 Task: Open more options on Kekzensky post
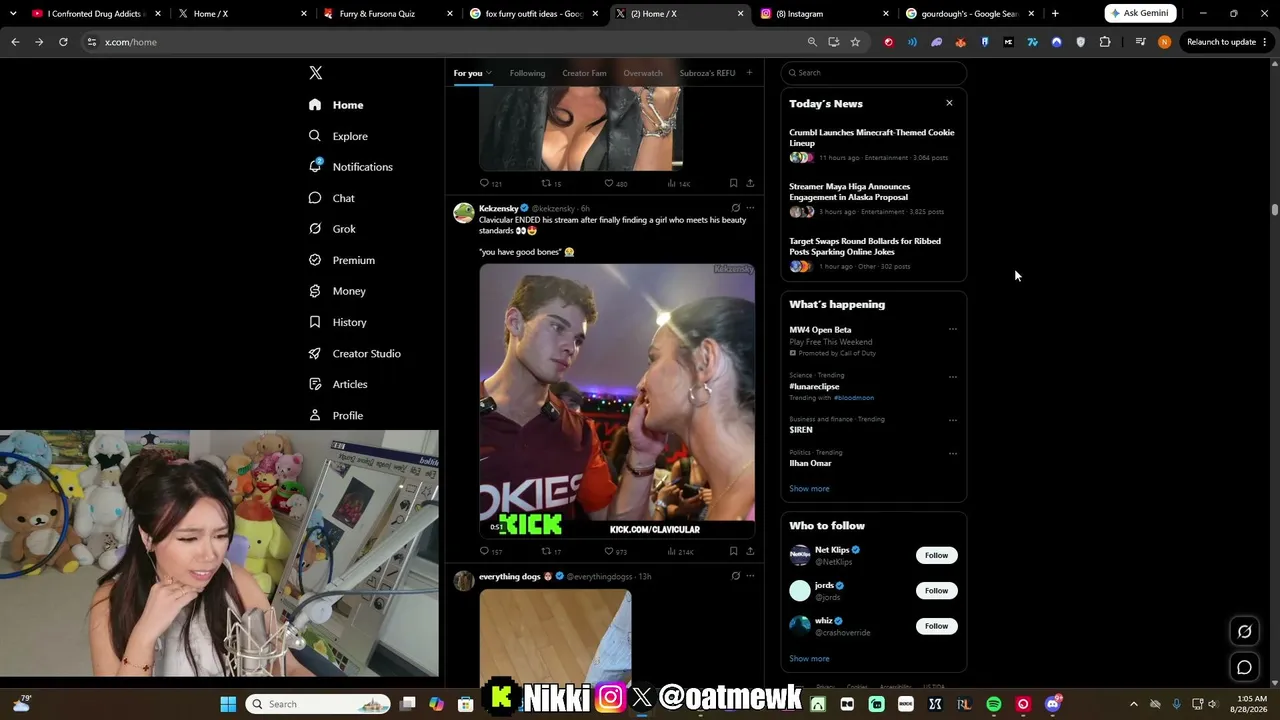point(750,208)
